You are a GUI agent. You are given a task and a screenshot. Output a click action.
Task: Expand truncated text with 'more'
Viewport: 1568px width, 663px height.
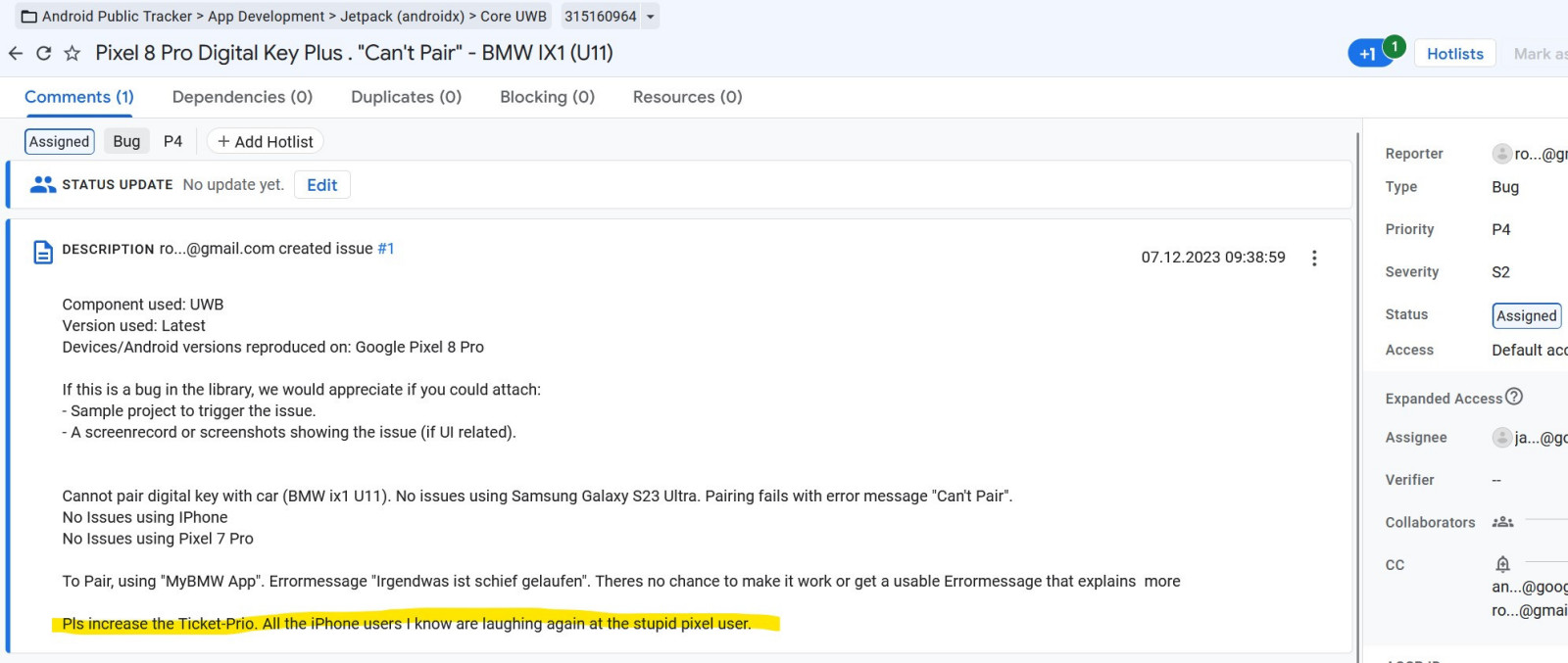coord(1162,581)
